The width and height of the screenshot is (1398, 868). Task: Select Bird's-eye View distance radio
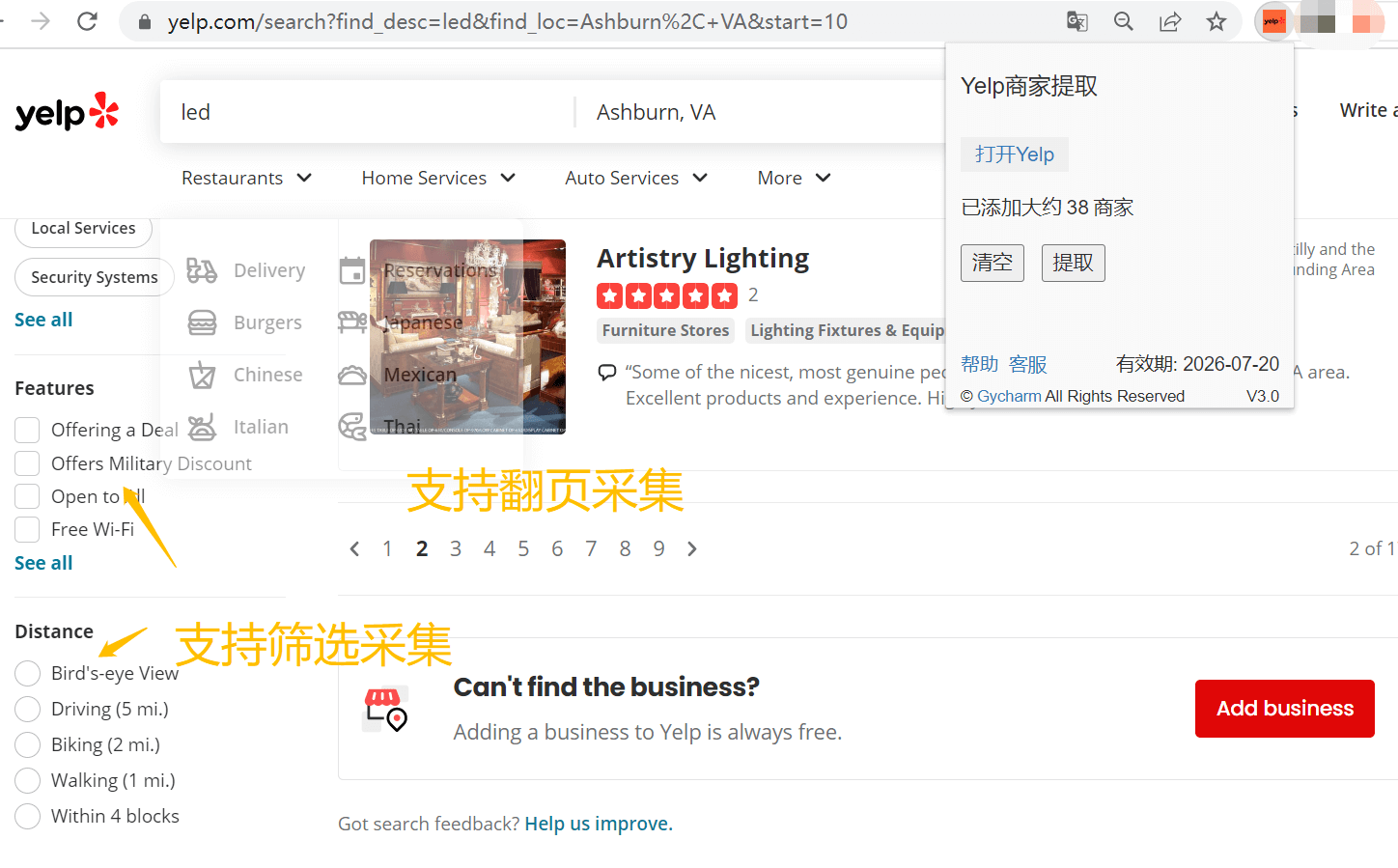pyautogui.click(x=27, y=673)
